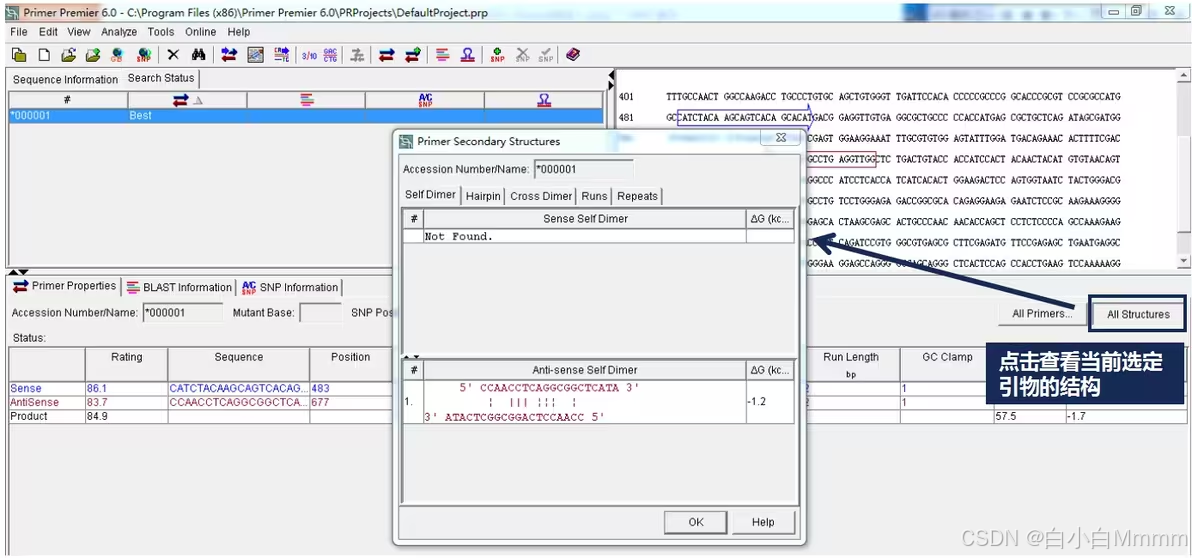Screen dimensions: 1192x558
Task: Click the GB globe toolbar icon
Action: tap(117, 55)
